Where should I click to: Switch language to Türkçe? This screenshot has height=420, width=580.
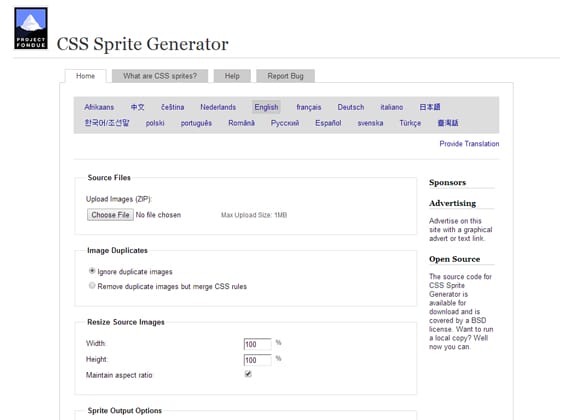tap(410, 123)
